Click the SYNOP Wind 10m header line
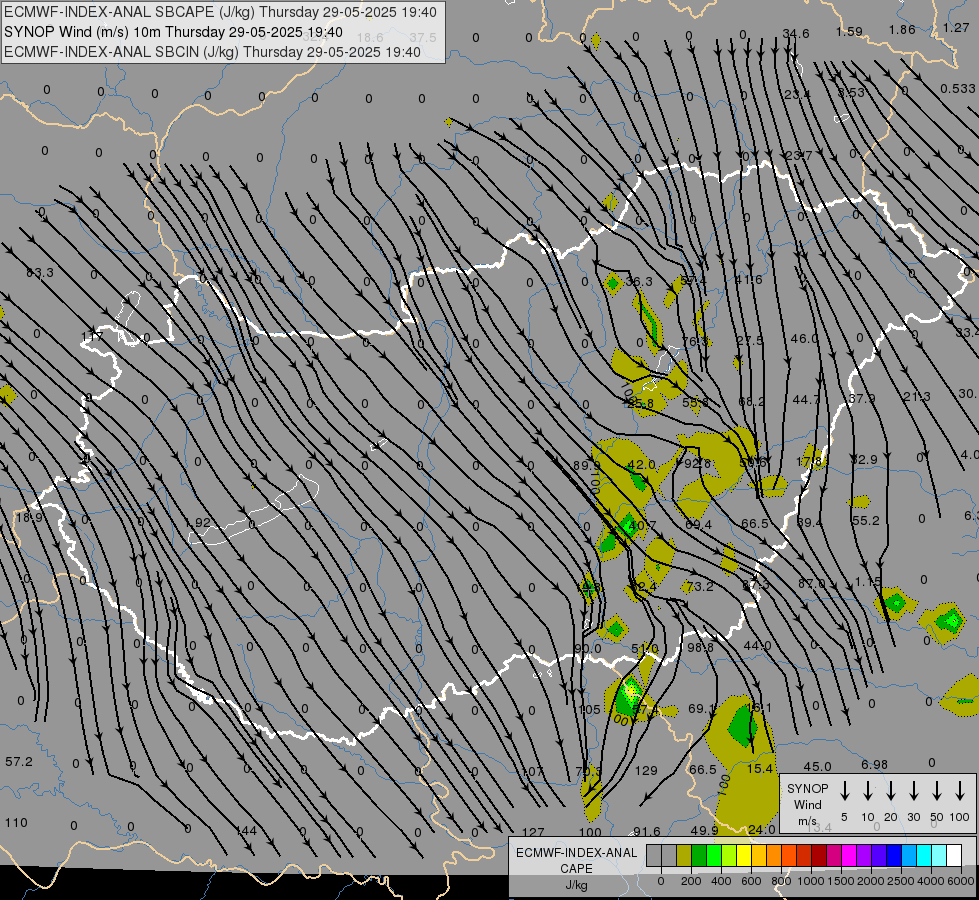Screen dimensions: 979x900 173,32
